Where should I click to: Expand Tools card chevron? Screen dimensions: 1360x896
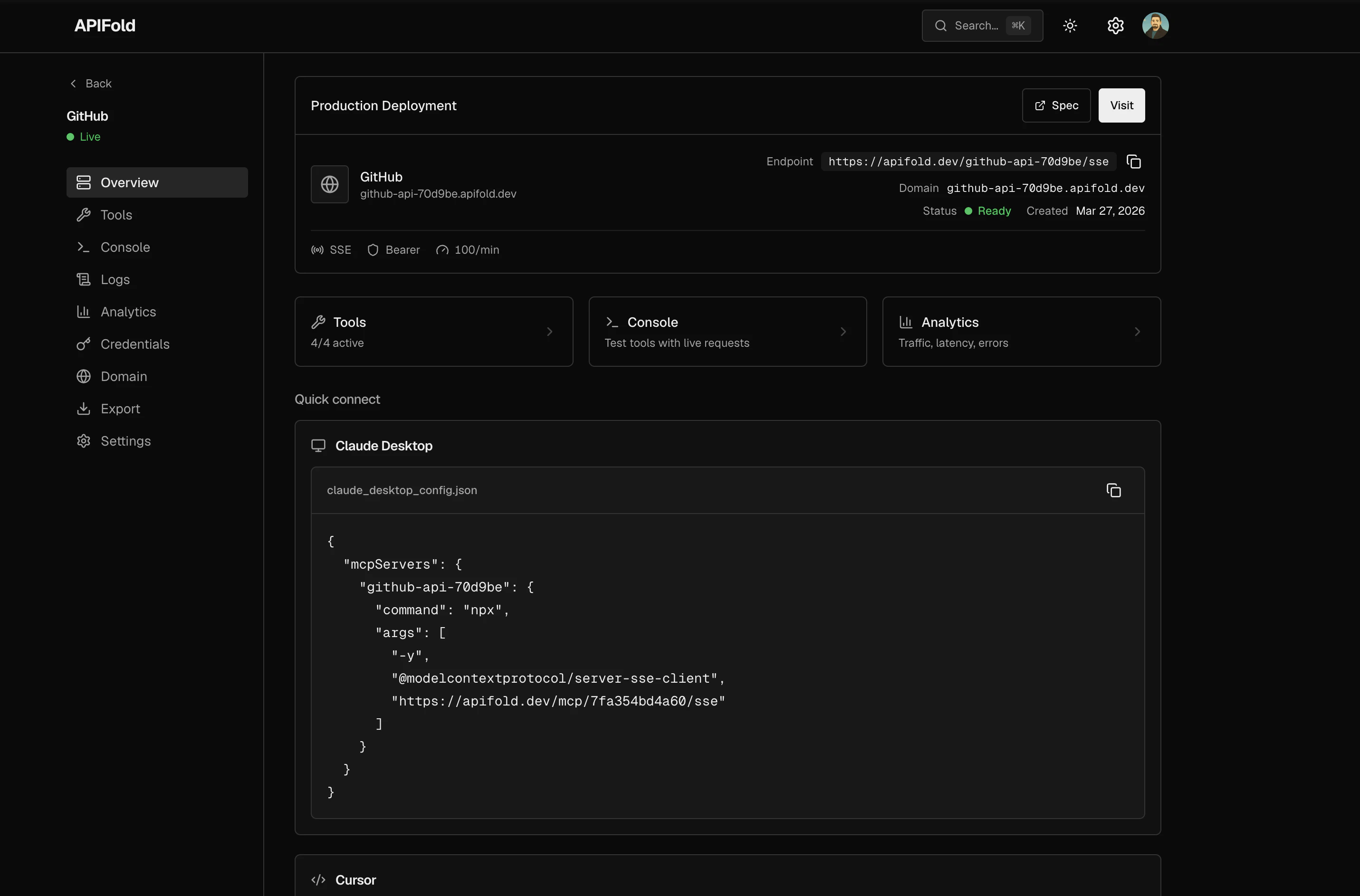(x=549, y=332)
